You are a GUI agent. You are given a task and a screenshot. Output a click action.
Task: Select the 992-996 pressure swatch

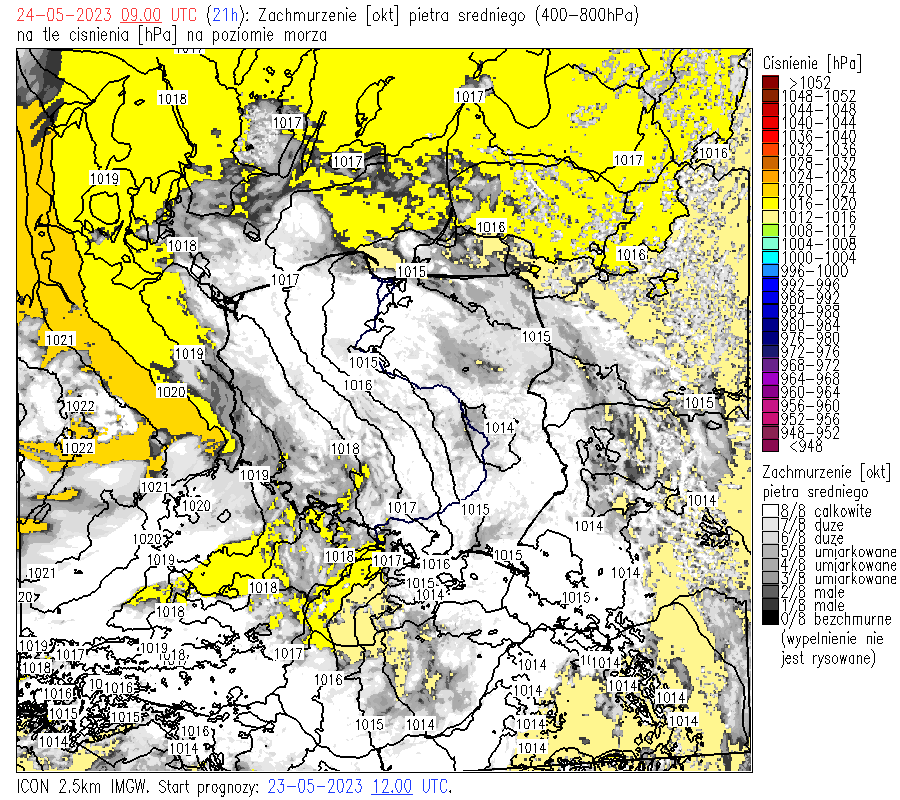pos(770,285)
